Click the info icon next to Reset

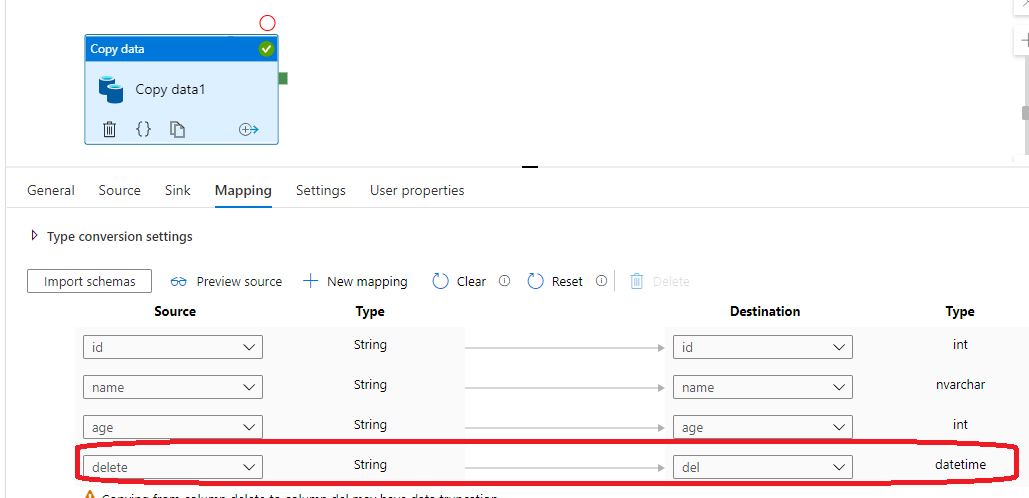[x=601, y=281]
